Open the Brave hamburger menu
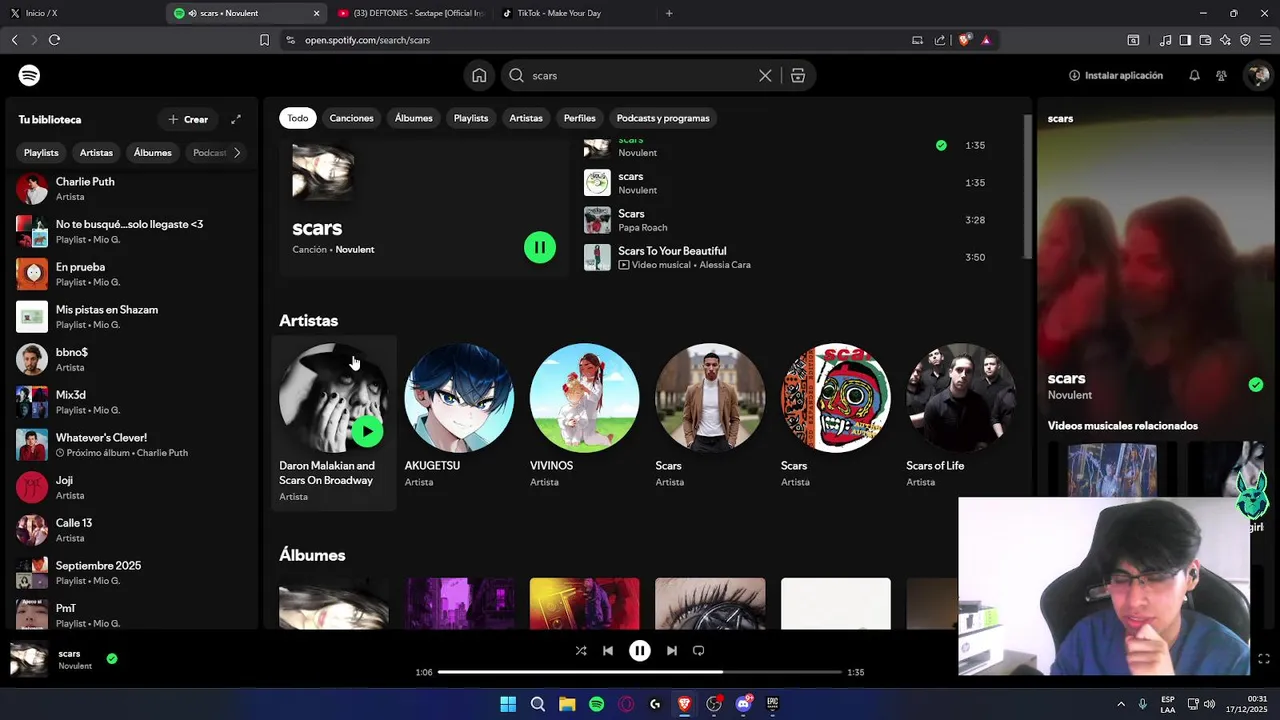1280x720 pixels. tap(1265, 40)
